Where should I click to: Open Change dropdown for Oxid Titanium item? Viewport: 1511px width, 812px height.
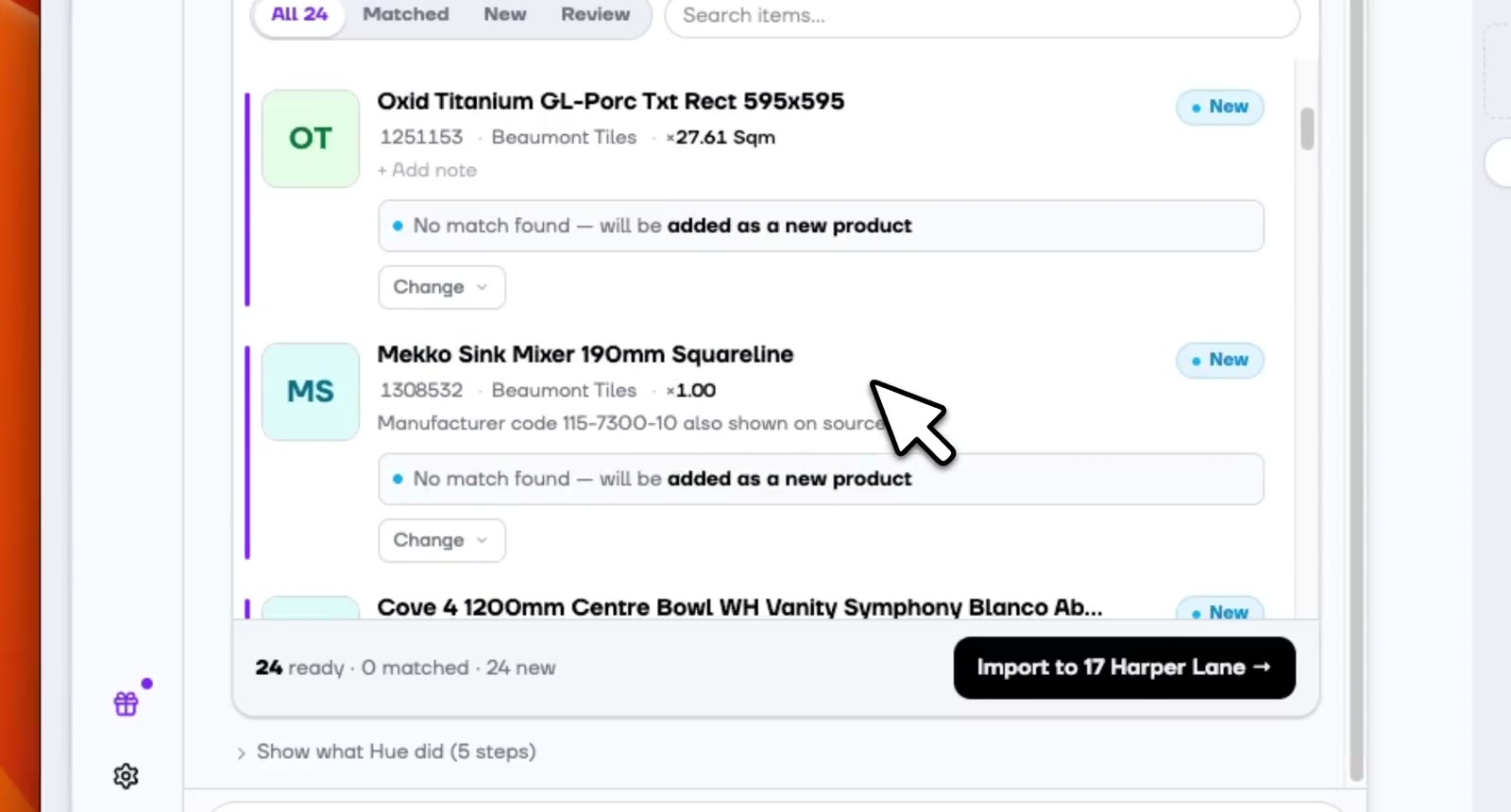coord(442,287)
